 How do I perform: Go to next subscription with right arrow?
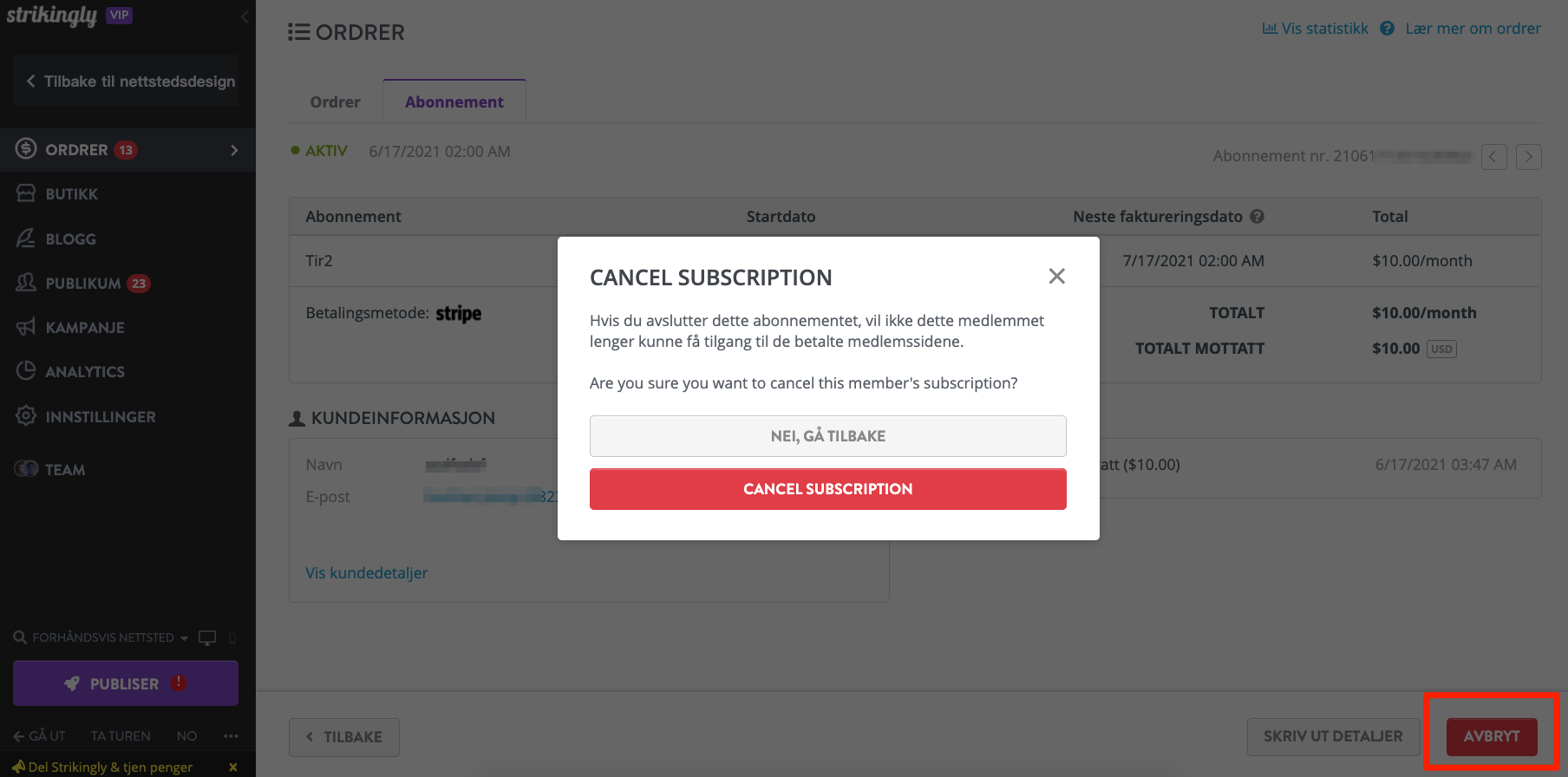pyautogui.click(x=1529, y=157)
